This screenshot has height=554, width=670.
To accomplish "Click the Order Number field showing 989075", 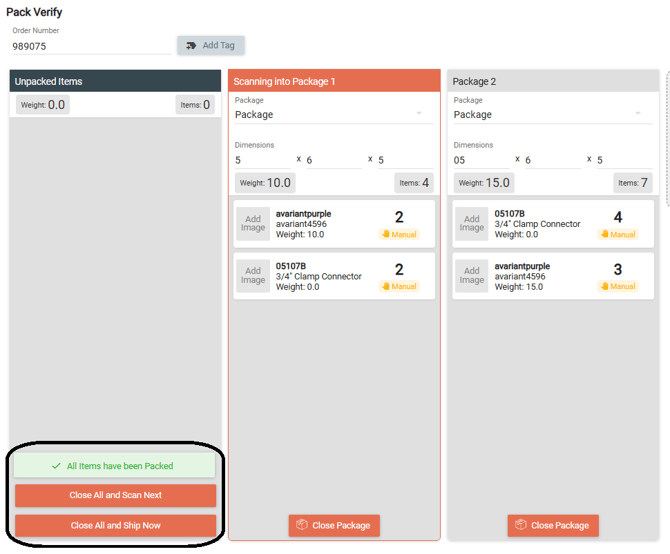I will click(91, 46).
